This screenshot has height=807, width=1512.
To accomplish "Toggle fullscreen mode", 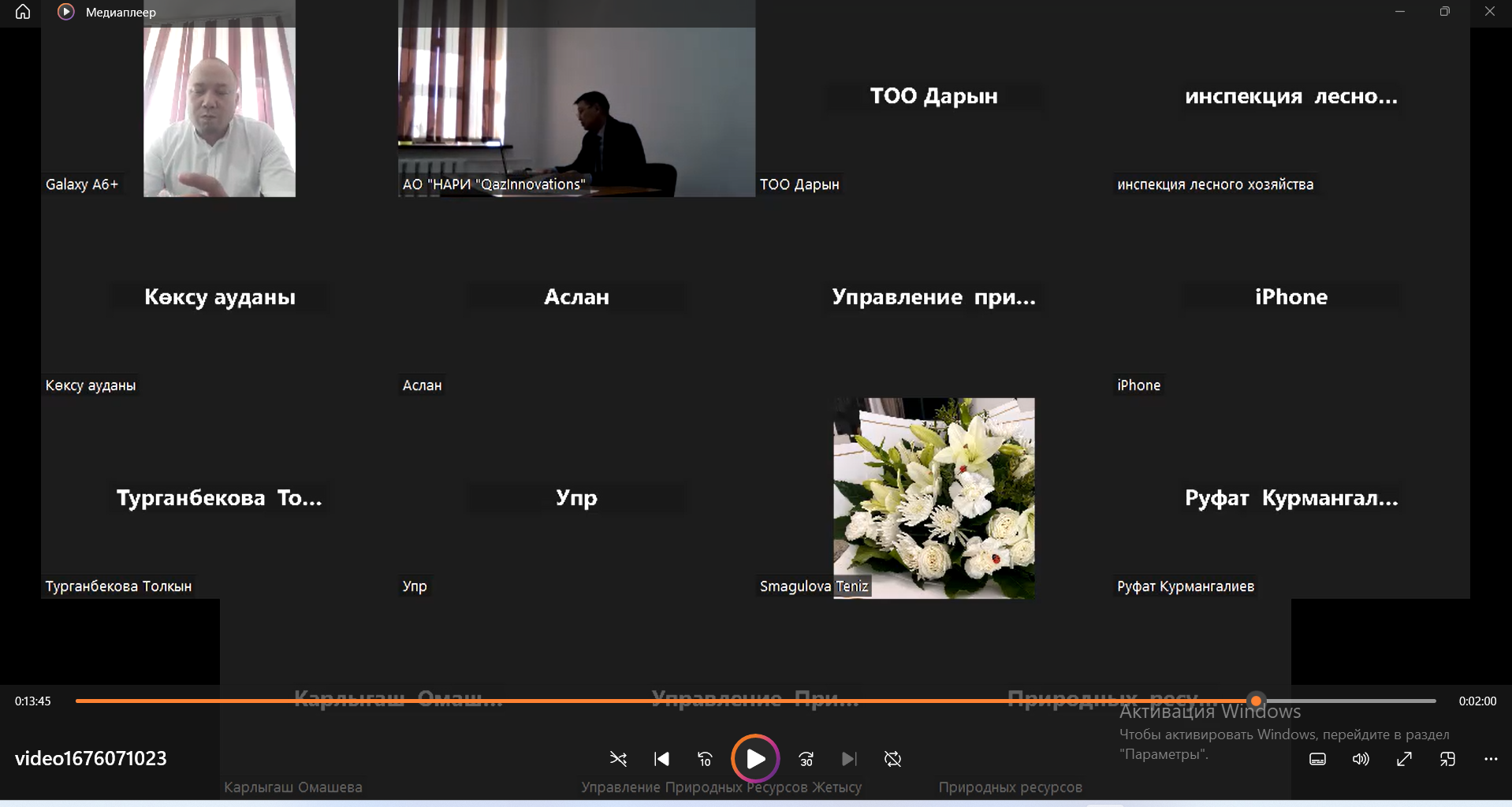I will [1404, 759].
